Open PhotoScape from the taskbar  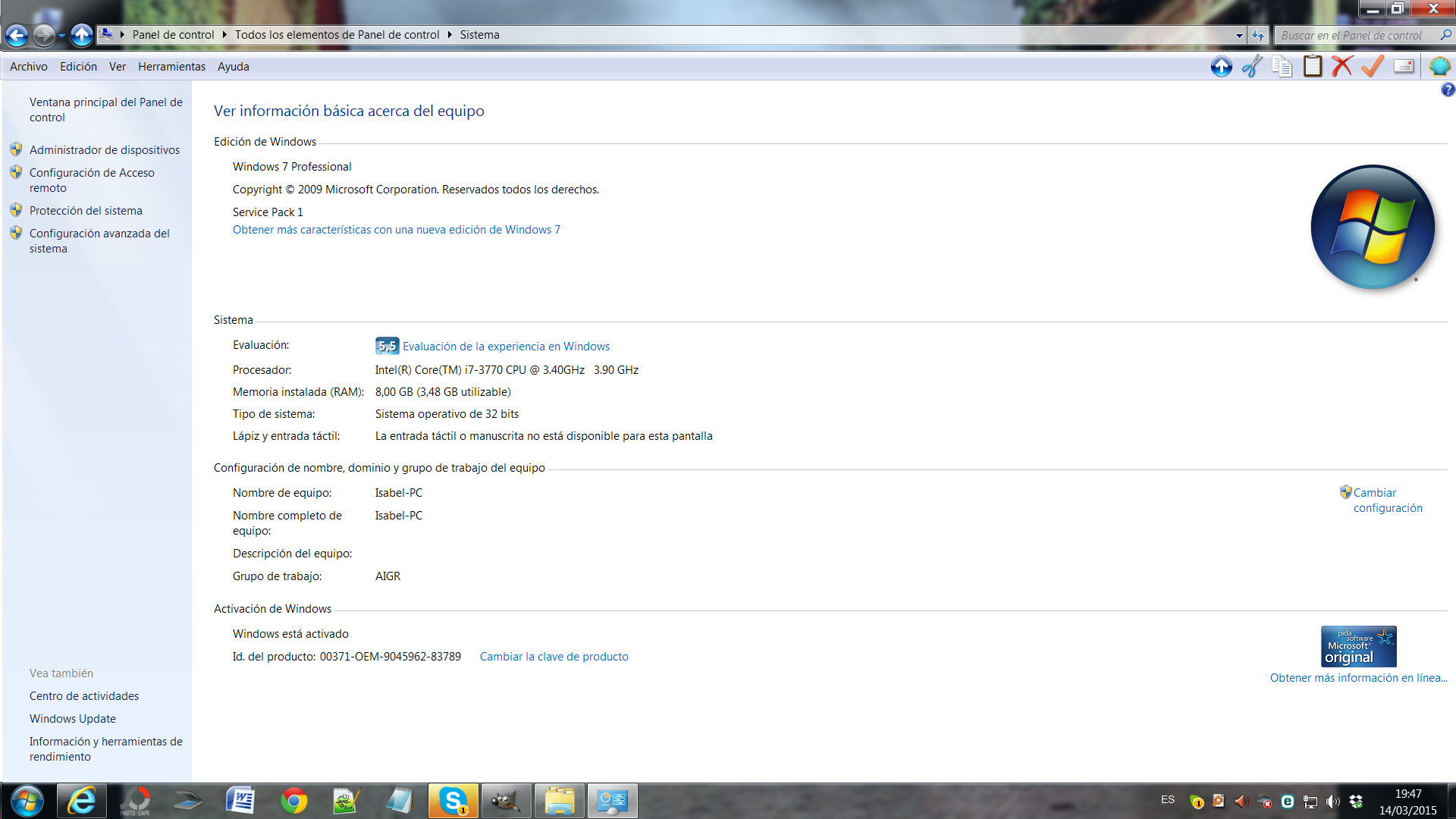135,801
